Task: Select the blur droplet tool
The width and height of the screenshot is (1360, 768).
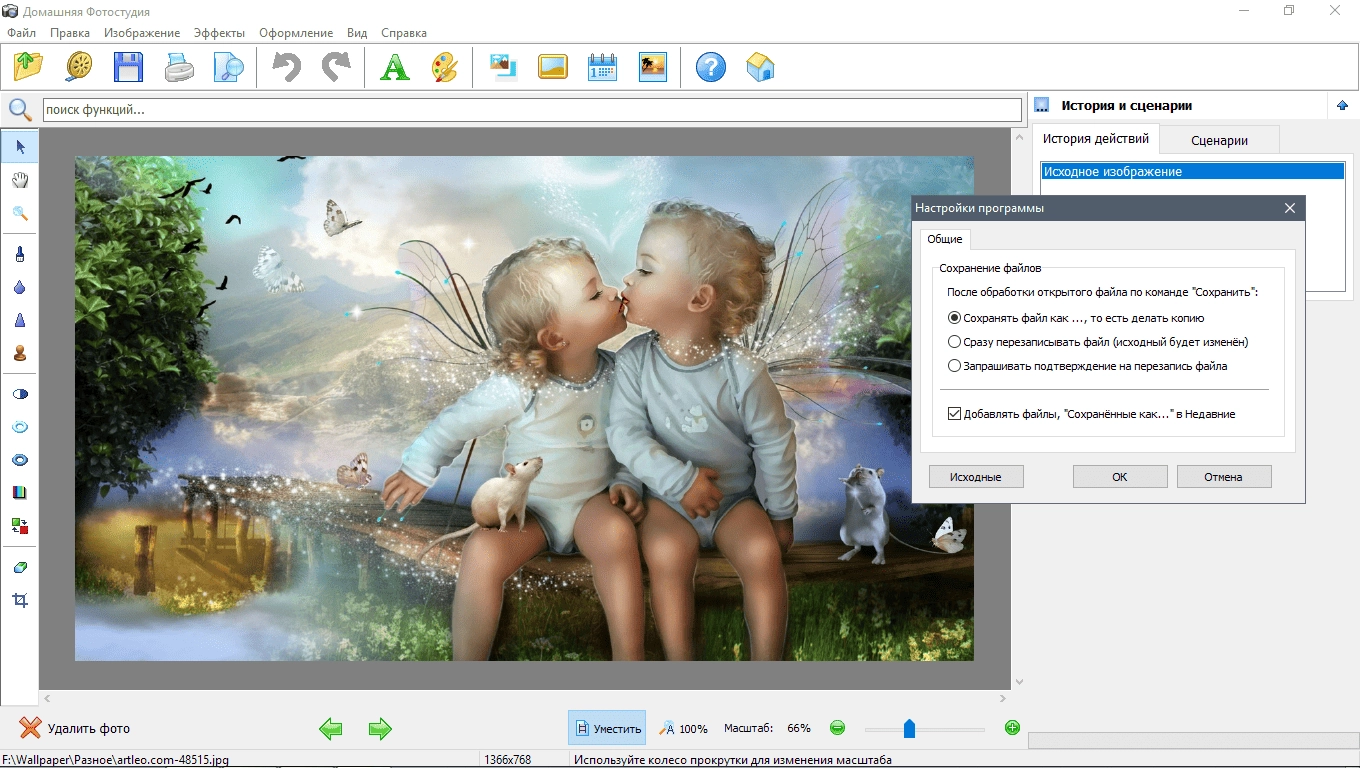Action: 20,287
